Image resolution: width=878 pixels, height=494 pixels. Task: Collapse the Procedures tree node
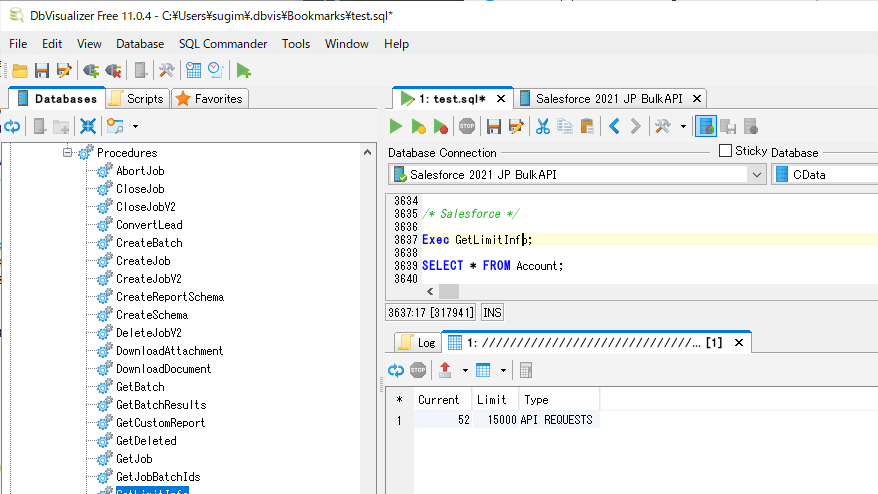point(68,152)
